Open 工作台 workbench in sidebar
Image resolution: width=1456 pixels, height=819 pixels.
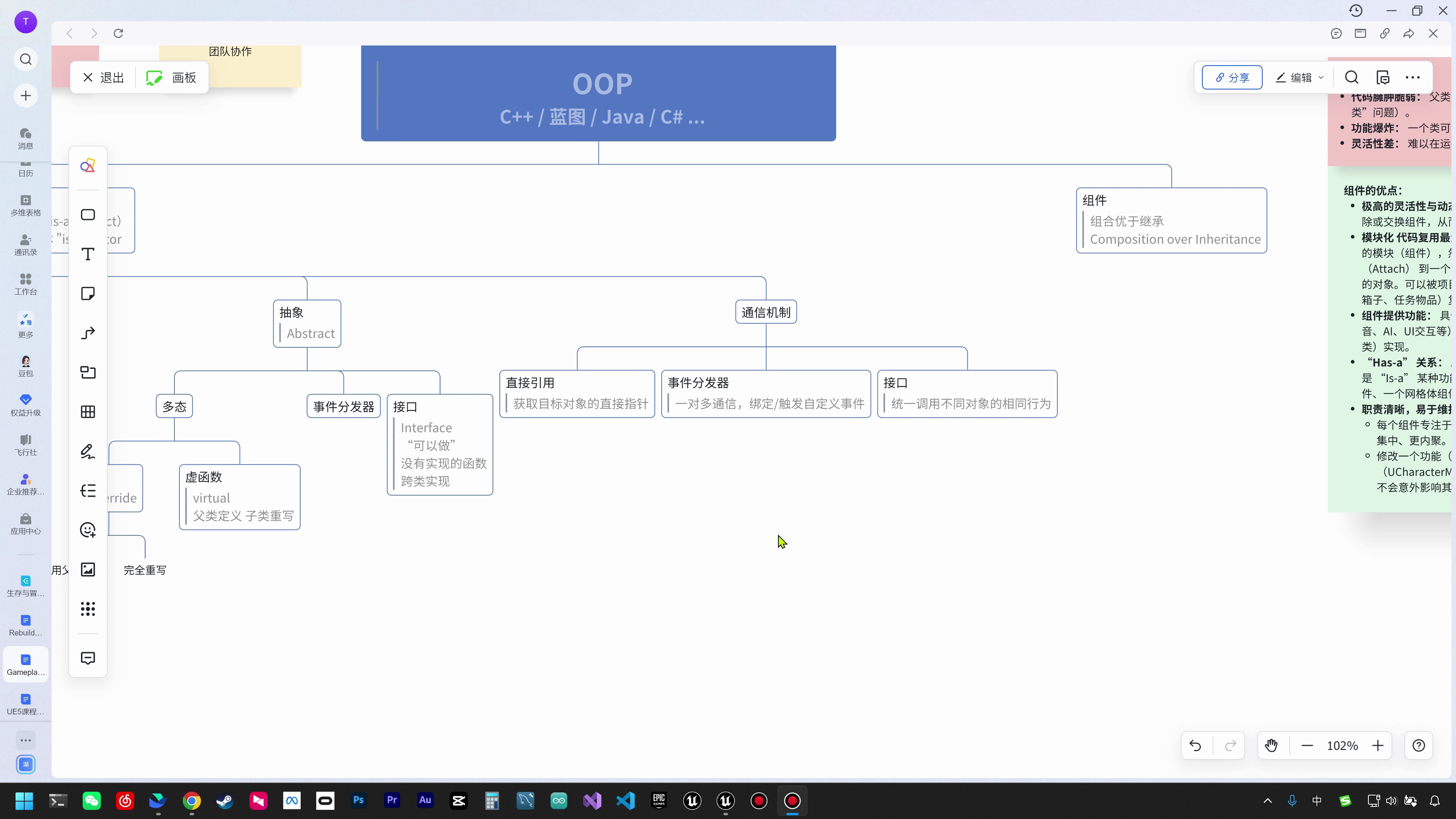(x=25, y=284)
